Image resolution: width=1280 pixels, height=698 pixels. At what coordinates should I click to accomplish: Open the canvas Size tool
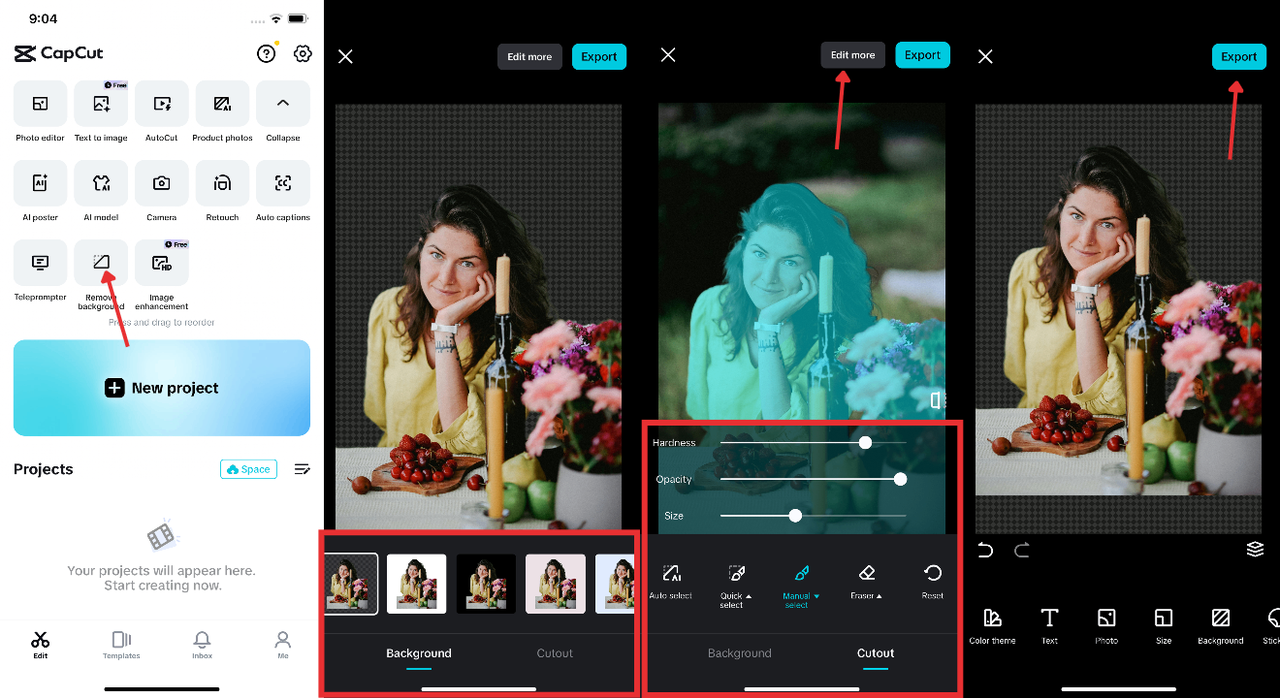[x=1163, y=626]
